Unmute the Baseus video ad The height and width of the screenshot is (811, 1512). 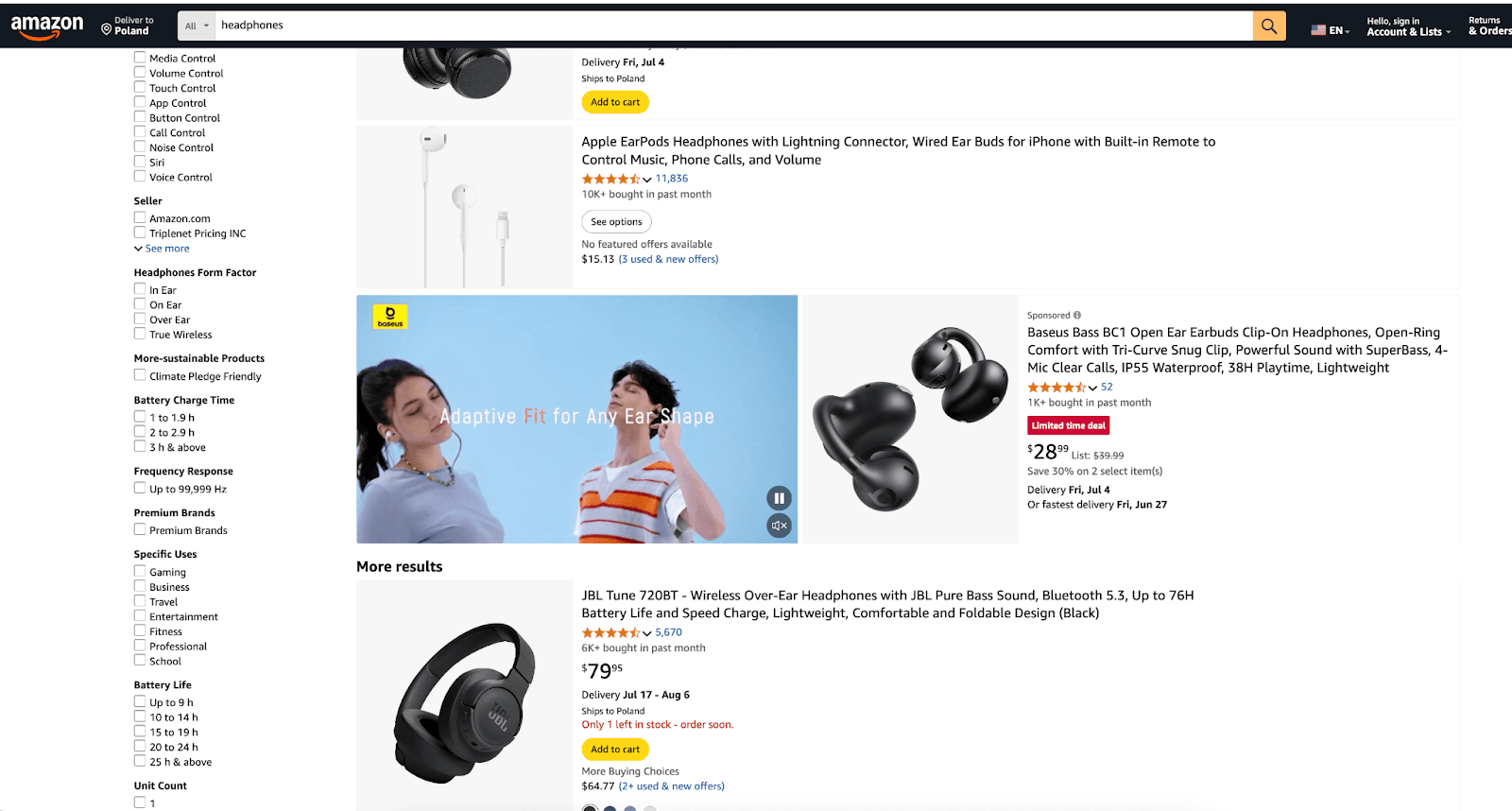click(778, 525)
